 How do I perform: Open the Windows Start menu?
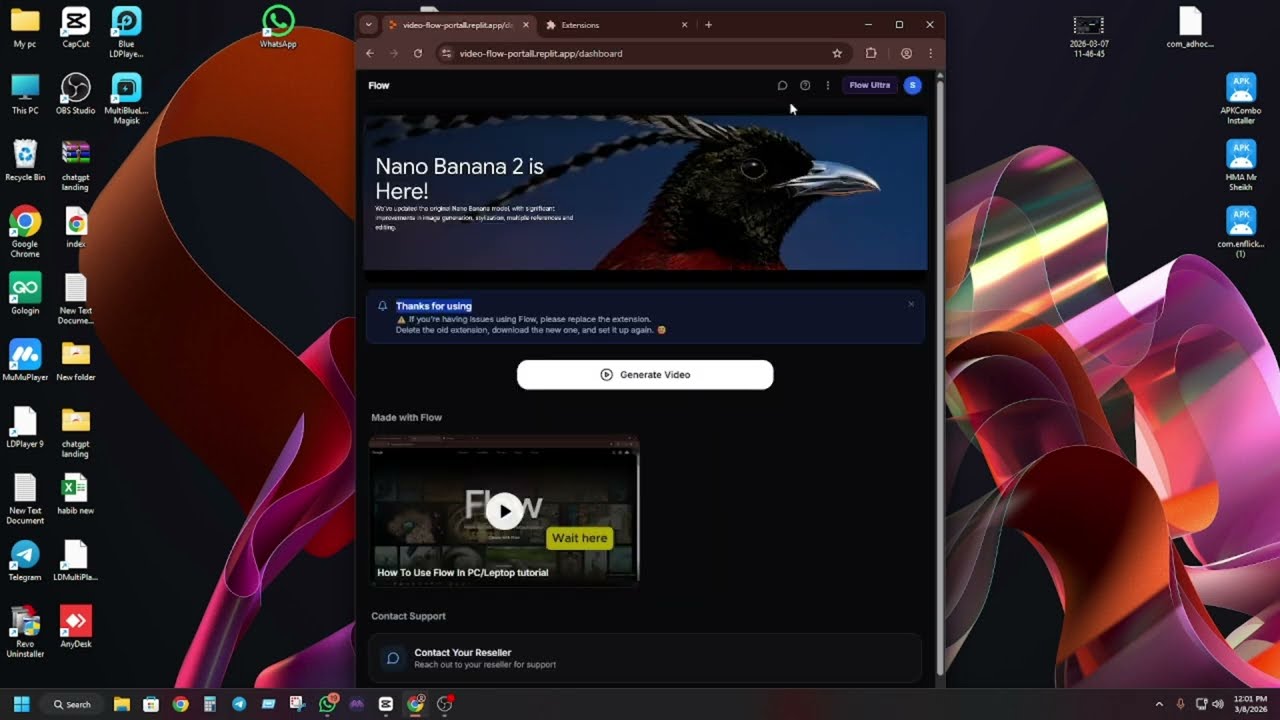(x=21, y=704)
